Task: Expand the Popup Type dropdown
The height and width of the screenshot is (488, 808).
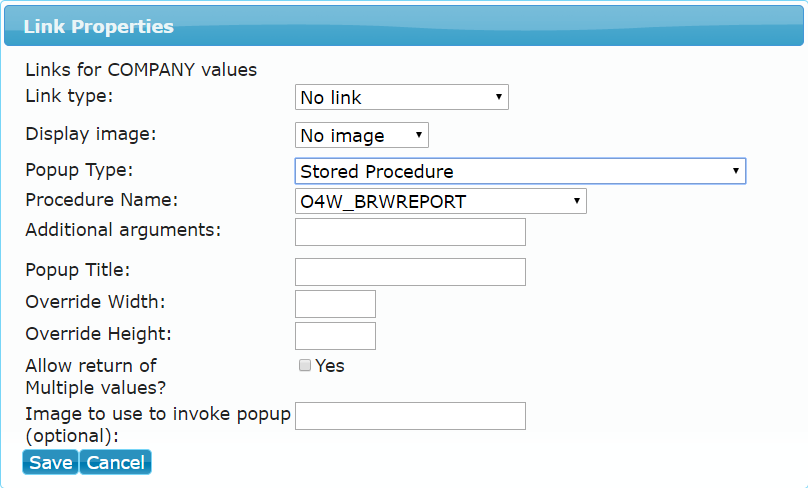Action: tap(520, 171)
